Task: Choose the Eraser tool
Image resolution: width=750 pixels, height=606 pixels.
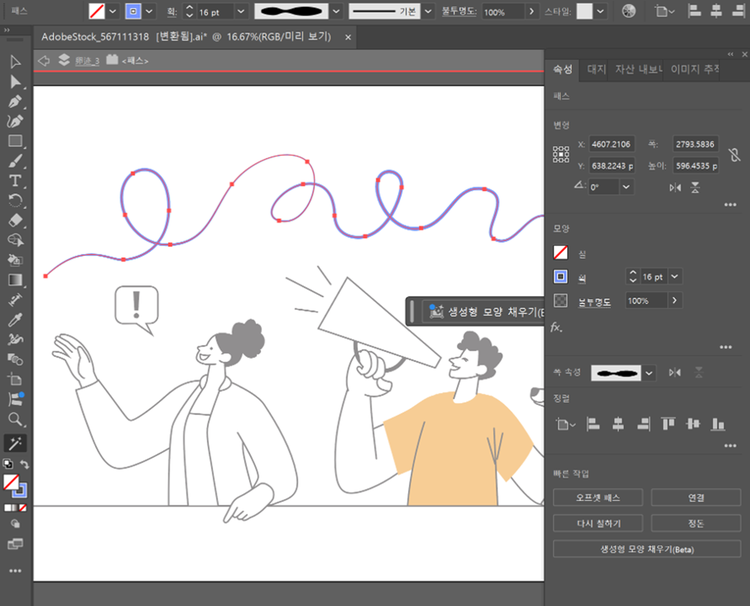Action: (15, 220)
